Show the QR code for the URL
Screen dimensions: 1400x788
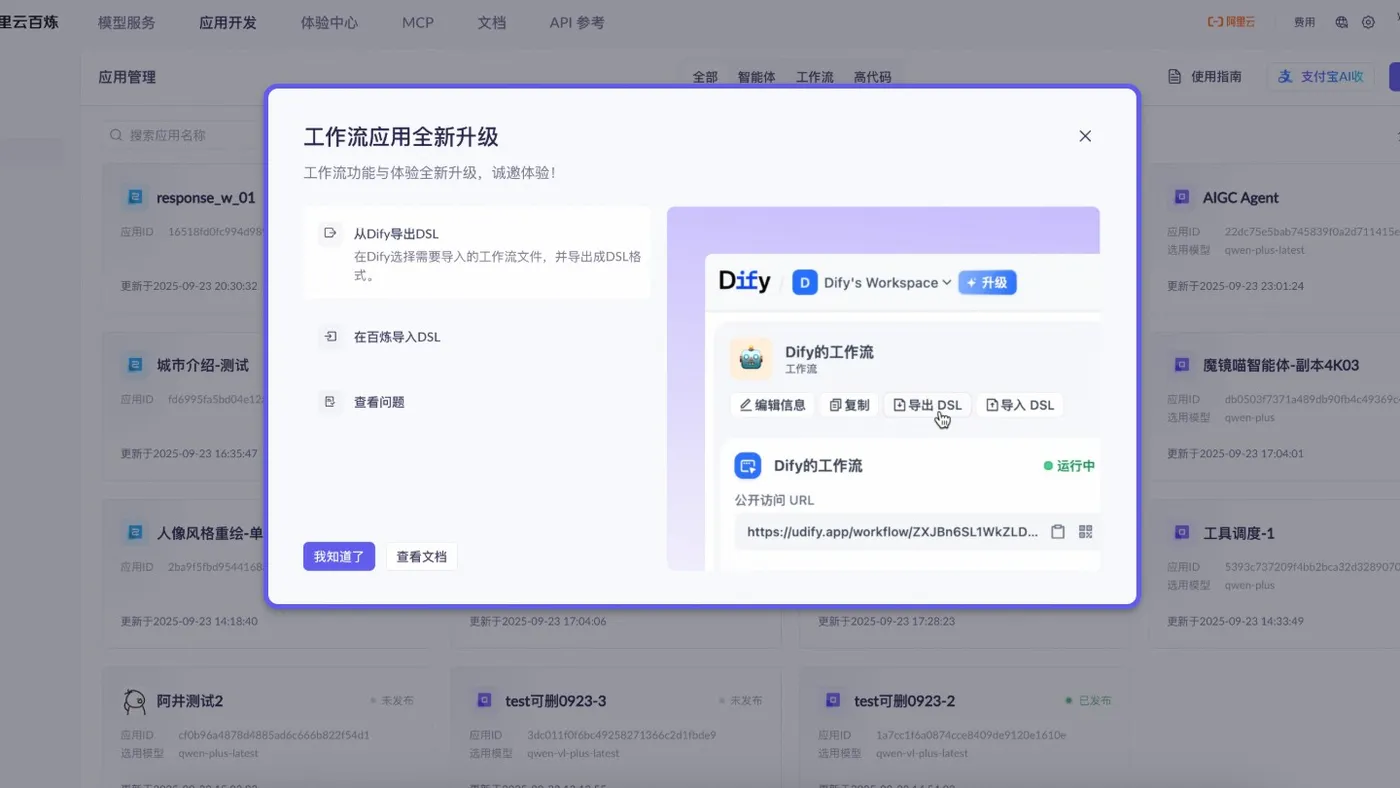click(1086, 532)
